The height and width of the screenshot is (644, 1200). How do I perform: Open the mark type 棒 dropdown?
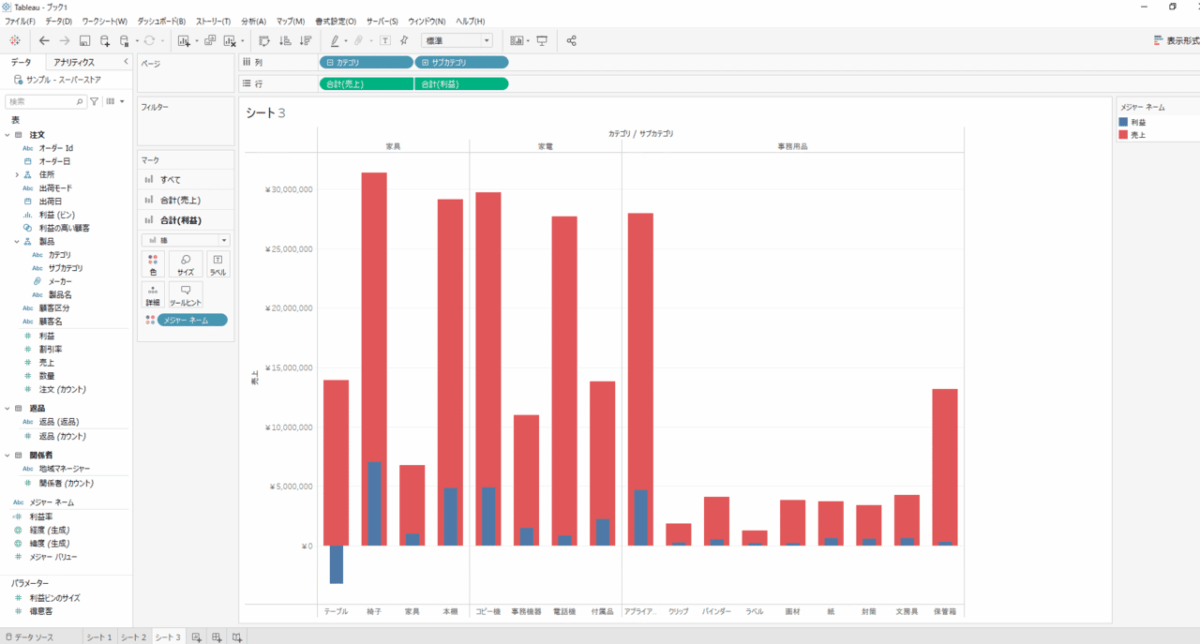tap(186, 240)
